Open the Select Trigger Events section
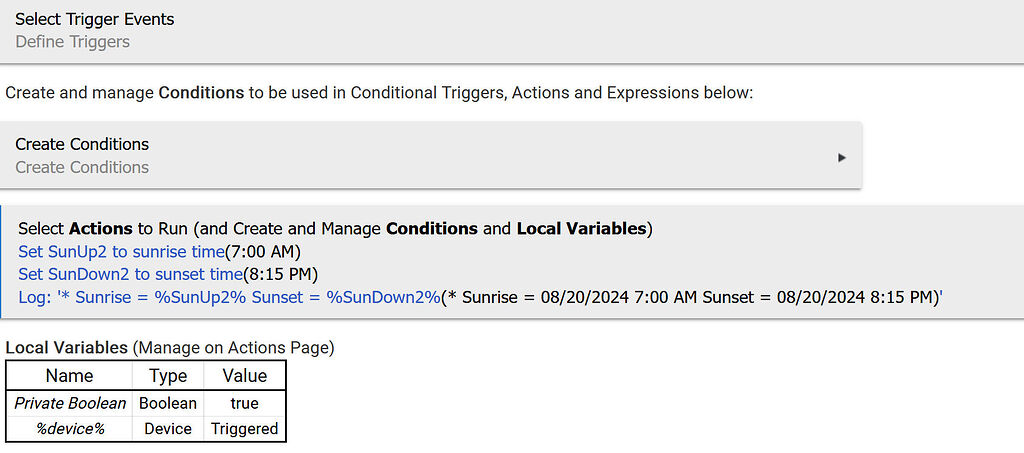The width and height of the screenshot is (1024, 453). pos(95,19)
